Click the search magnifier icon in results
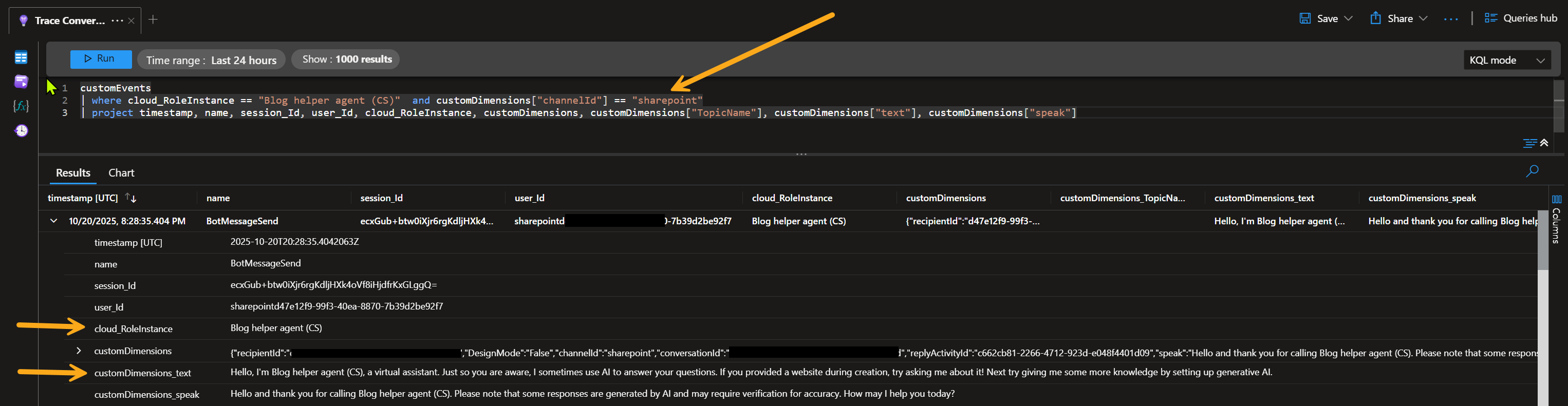The height and width of the screenshot is (406, 1568). (1532, 171)
